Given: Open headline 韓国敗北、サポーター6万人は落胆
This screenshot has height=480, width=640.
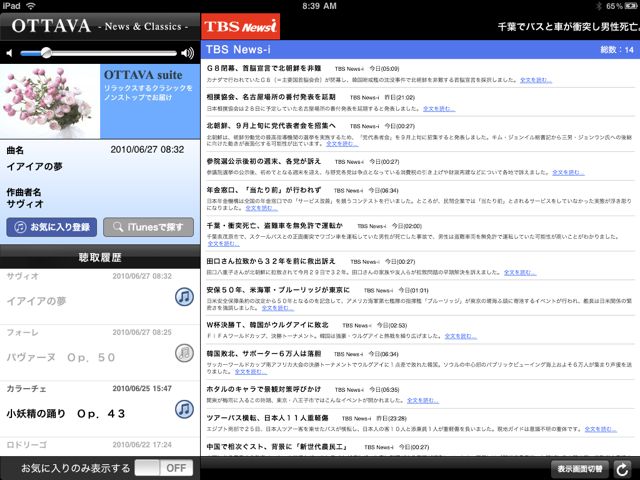Looking at the screenshot, I should [264, 353].
